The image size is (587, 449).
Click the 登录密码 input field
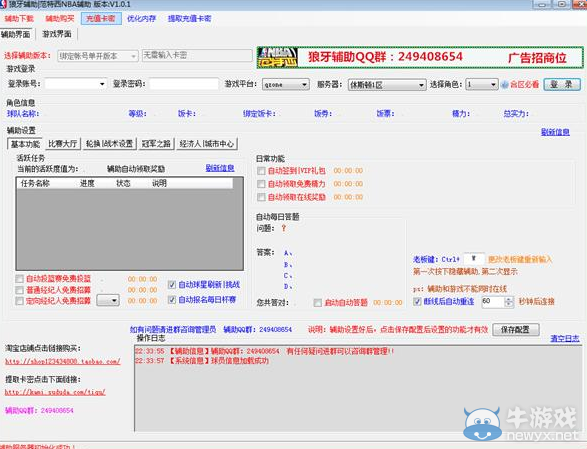click(x=184, y=84)
